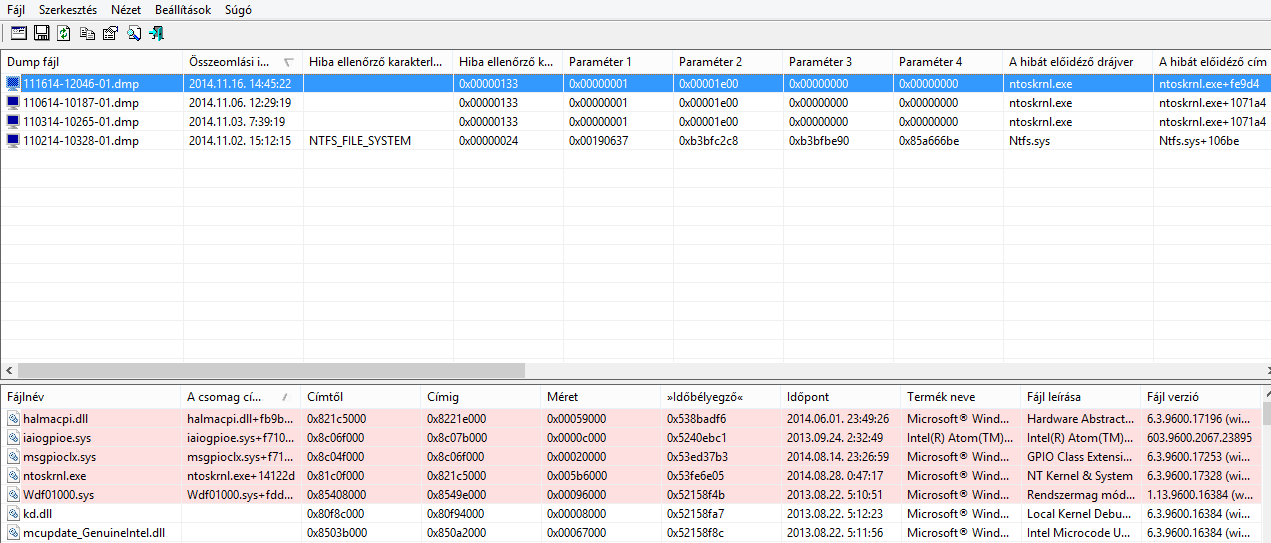Screen dimensions: 1271x543
Task: Open the Súgó menu
Action: [238, 10]
